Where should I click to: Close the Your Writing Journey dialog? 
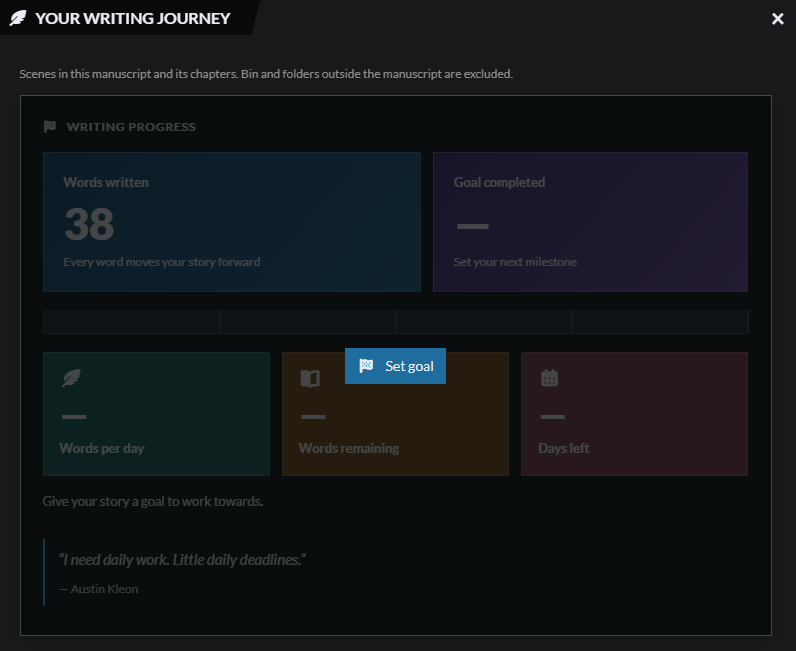(777, 19)
